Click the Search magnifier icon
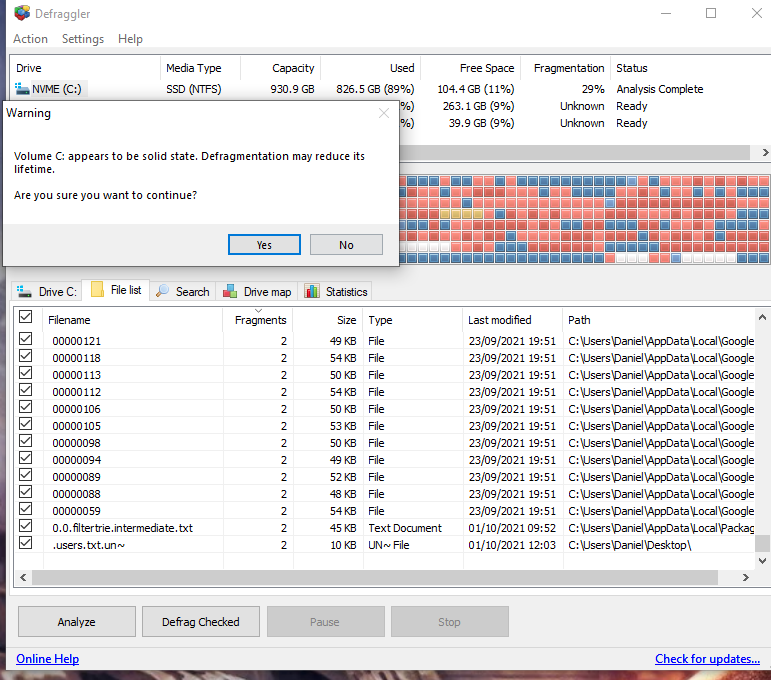 pos(162,291)
